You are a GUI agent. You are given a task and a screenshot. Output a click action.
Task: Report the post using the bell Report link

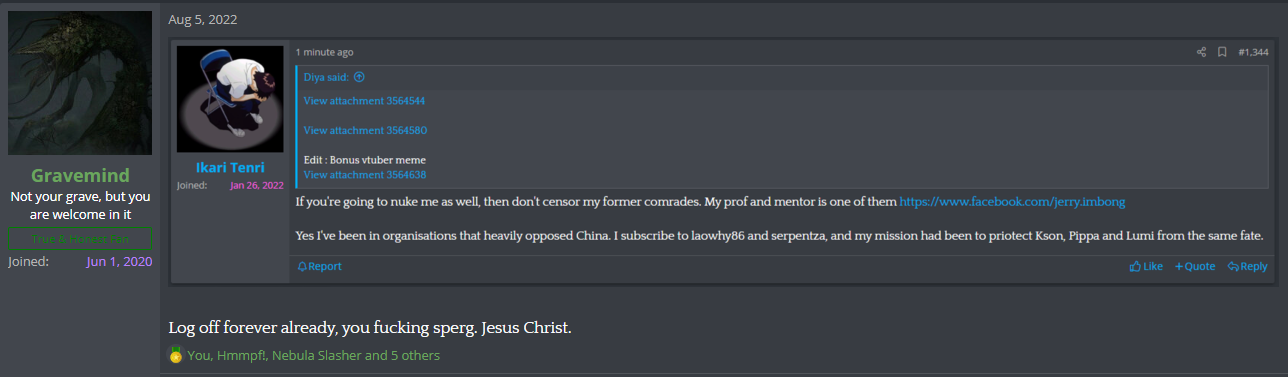tap(320, 266)
